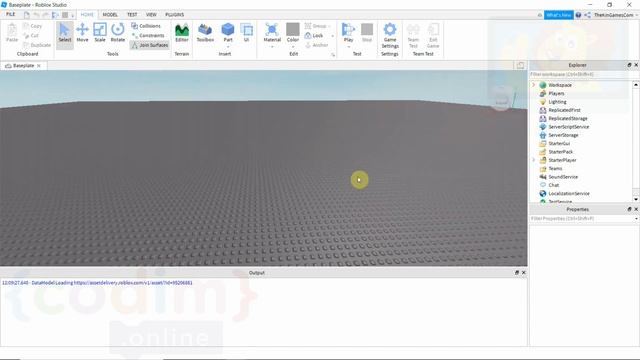Image resolution: width=640 pixels, height=360 pixels.
Task: Activate the Move tool
Action: (x=82, y=33)
